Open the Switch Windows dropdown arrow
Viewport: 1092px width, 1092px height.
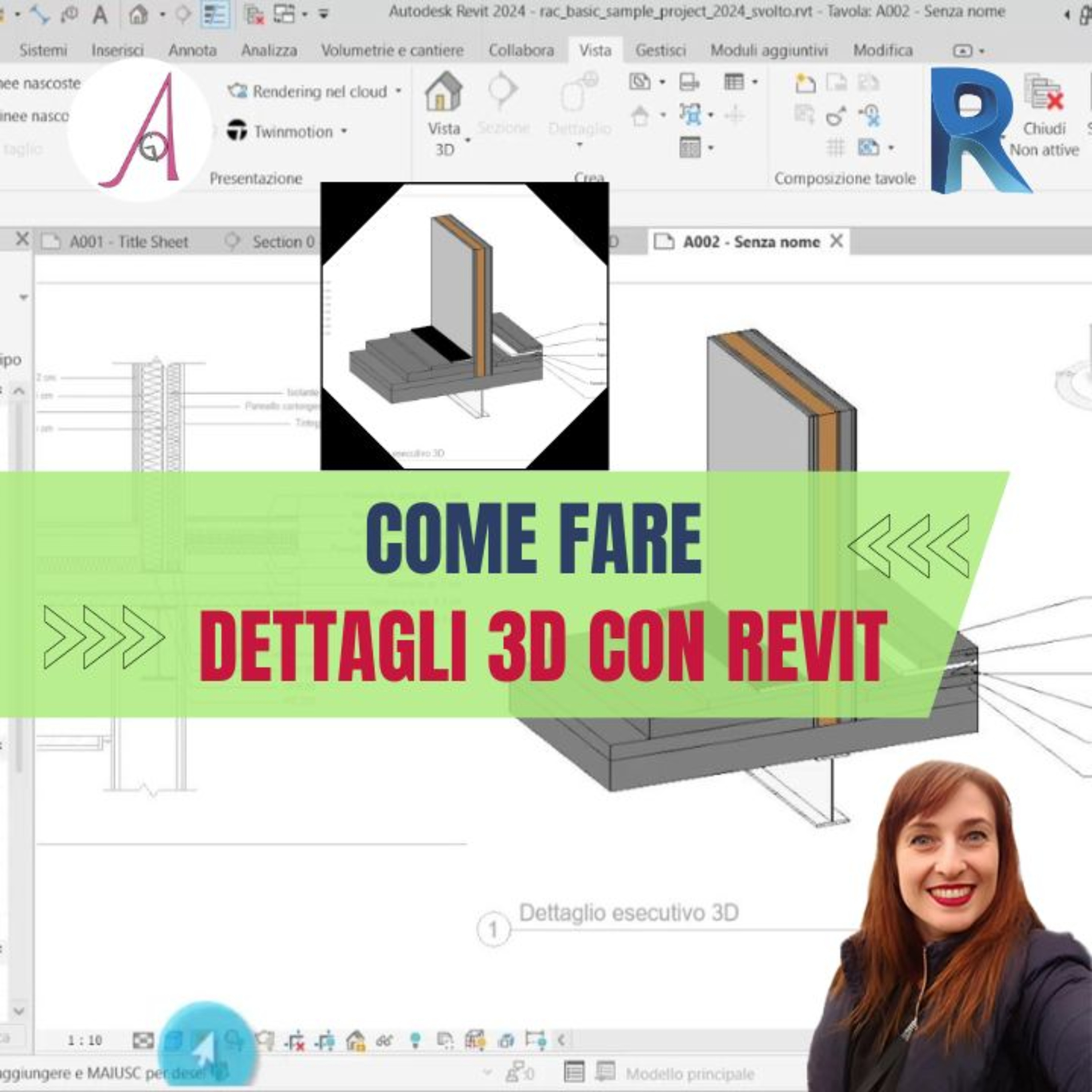[x=305, y=14]
